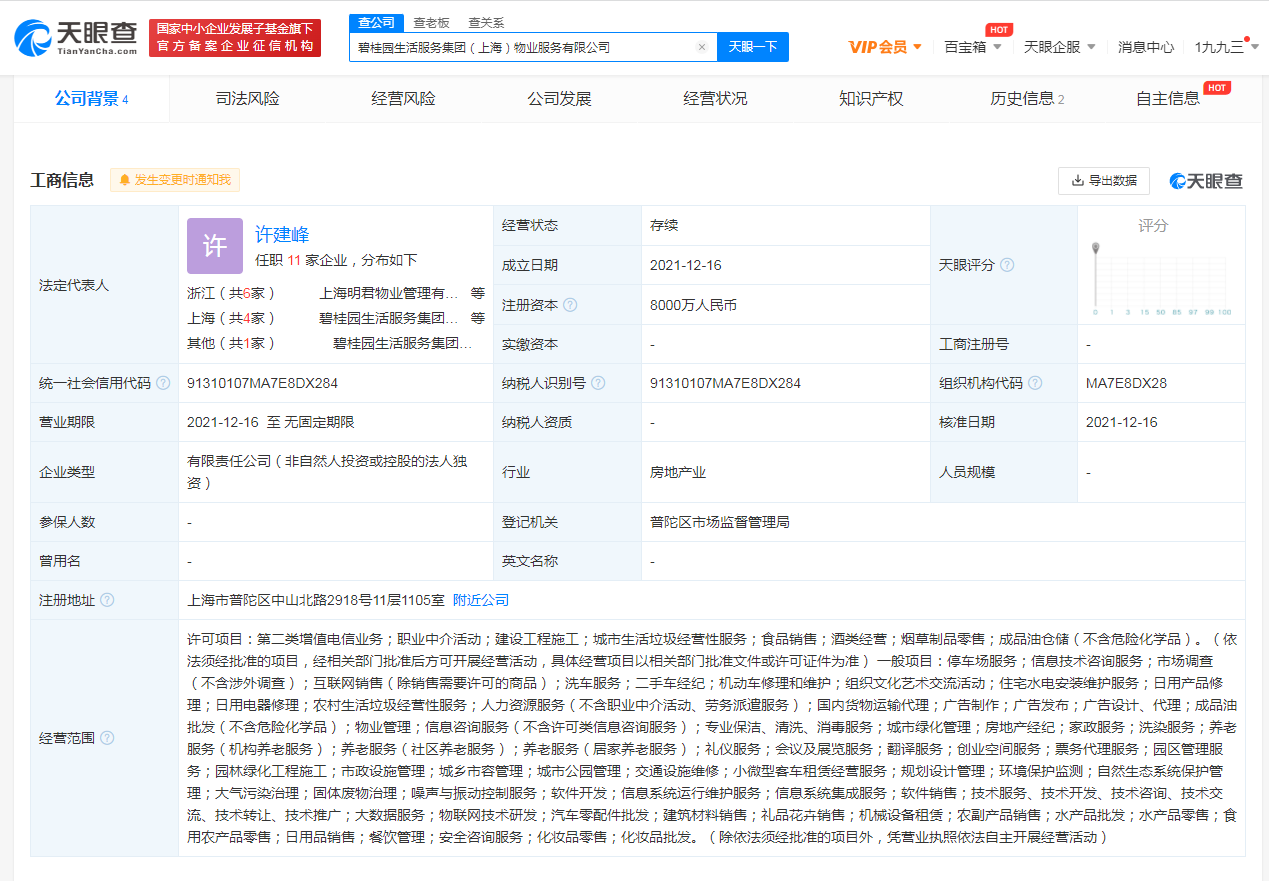Switch to the 司法风险 tab

247,99
